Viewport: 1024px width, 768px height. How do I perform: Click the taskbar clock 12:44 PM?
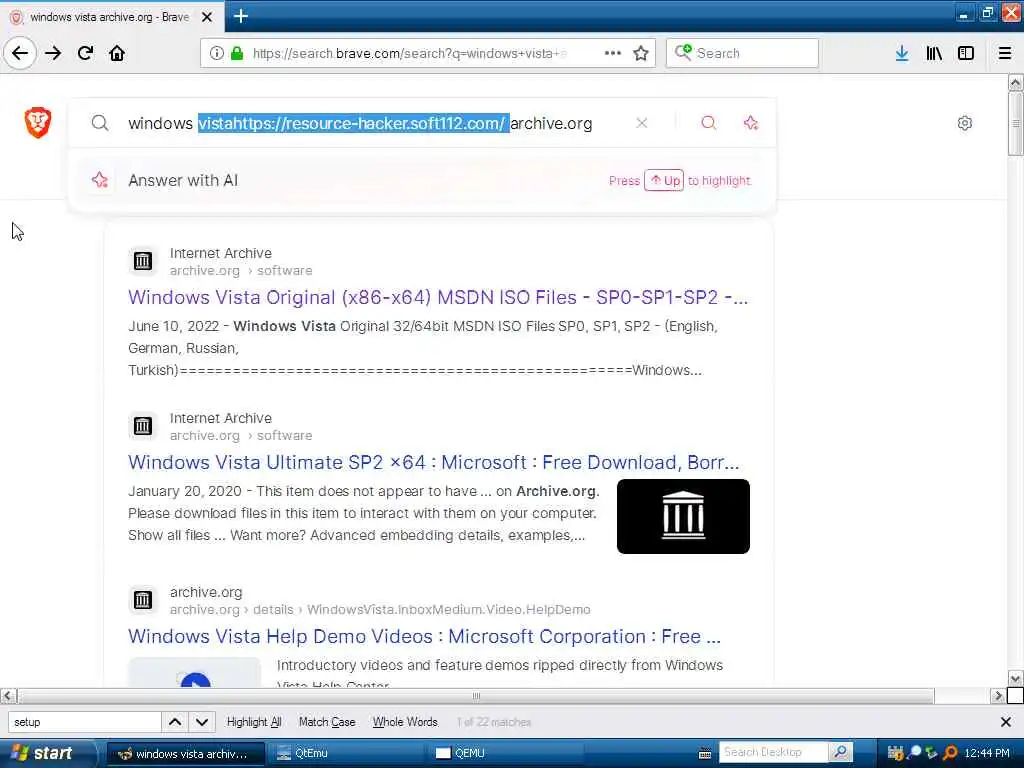coord(987,753)
